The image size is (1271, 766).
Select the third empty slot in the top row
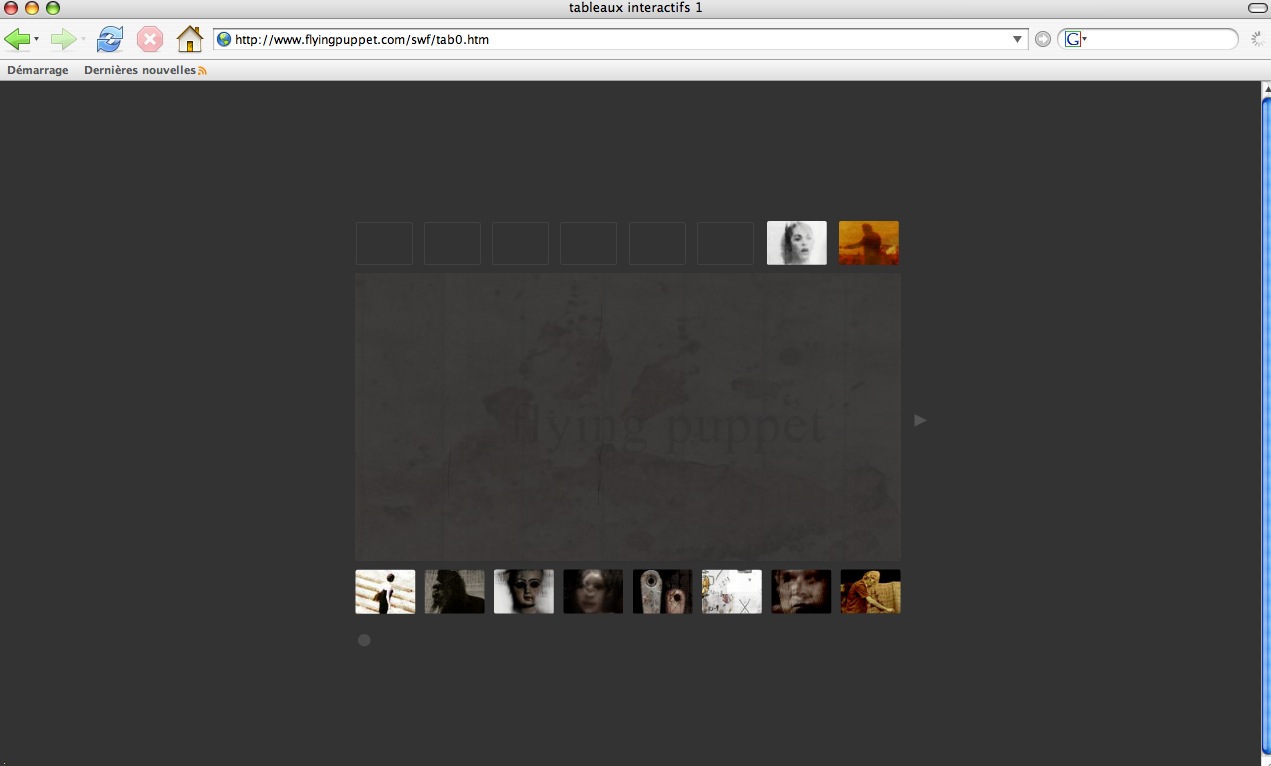pos(520,243)
